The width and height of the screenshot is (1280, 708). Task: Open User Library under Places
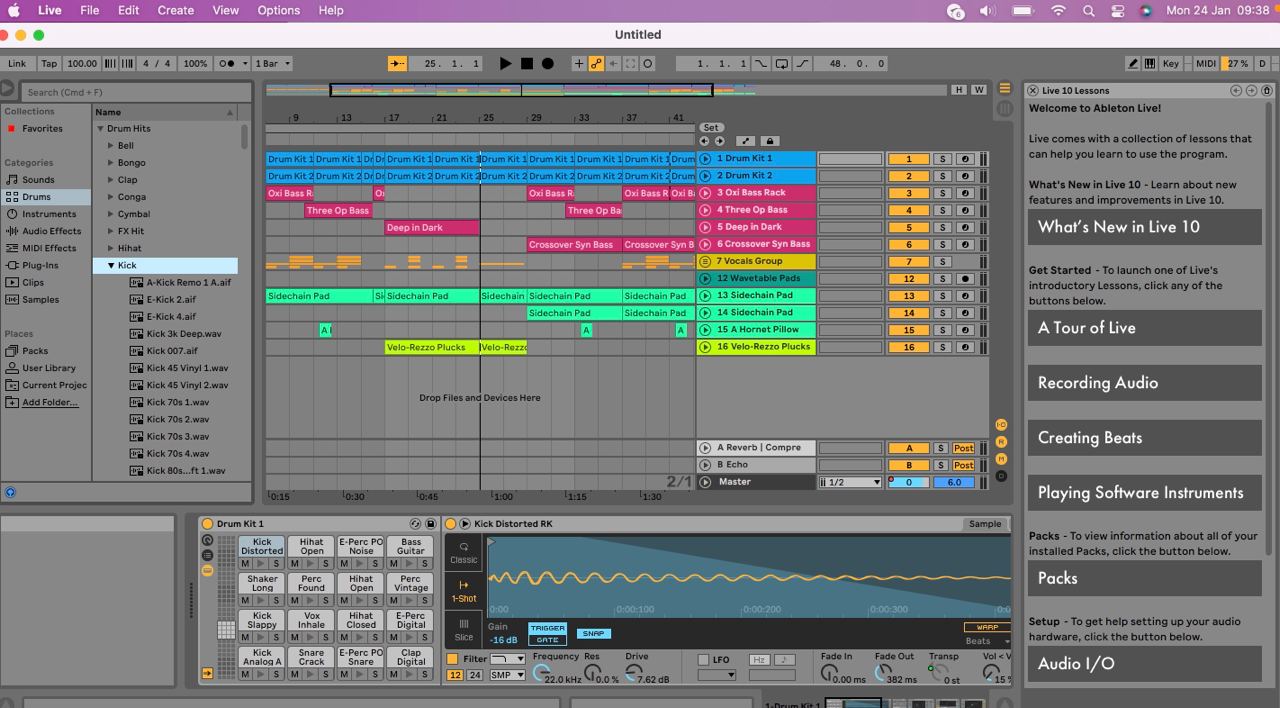click(x=49, y=368)
